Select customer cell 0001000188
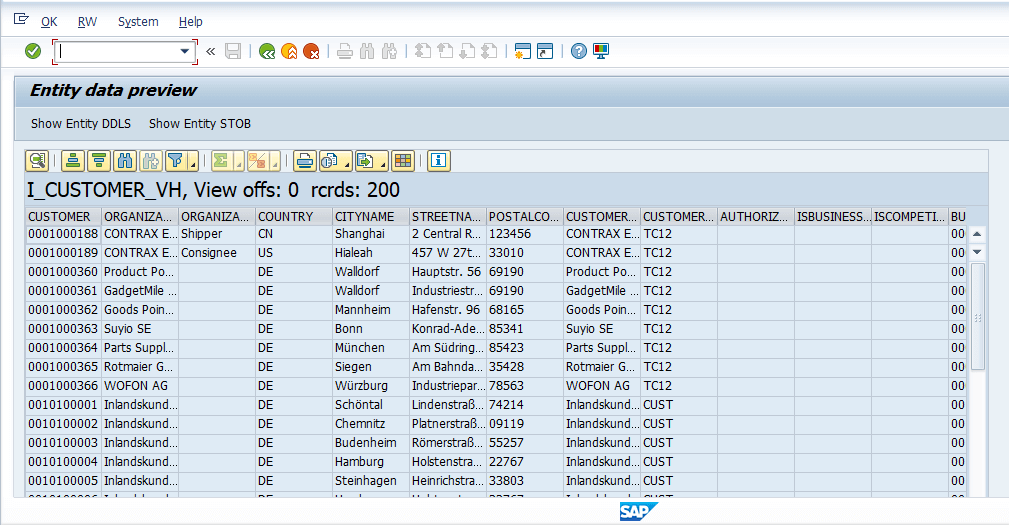 (63, 234)
